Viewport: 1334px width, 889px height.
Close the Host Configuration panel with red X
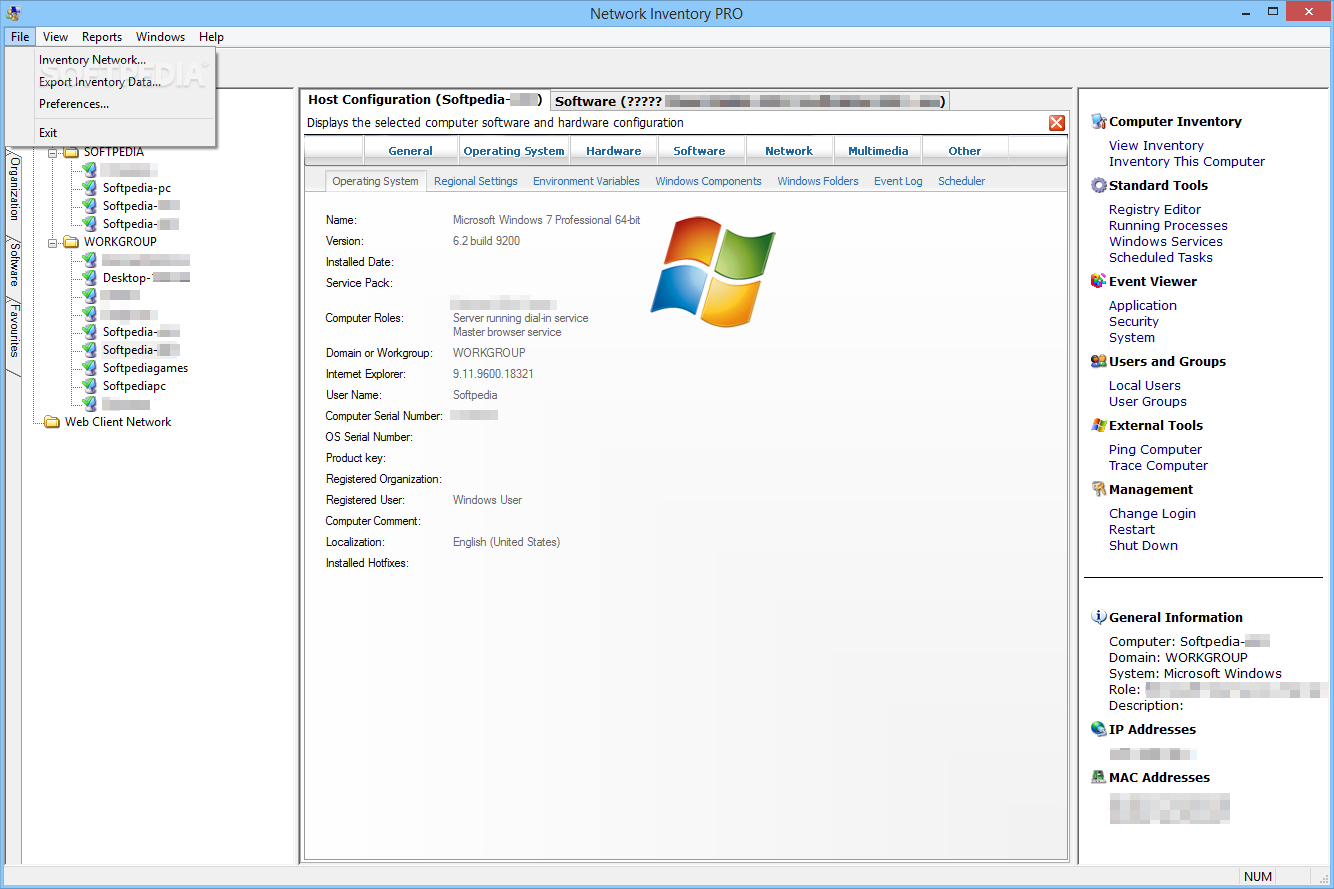coord(1057,123)
